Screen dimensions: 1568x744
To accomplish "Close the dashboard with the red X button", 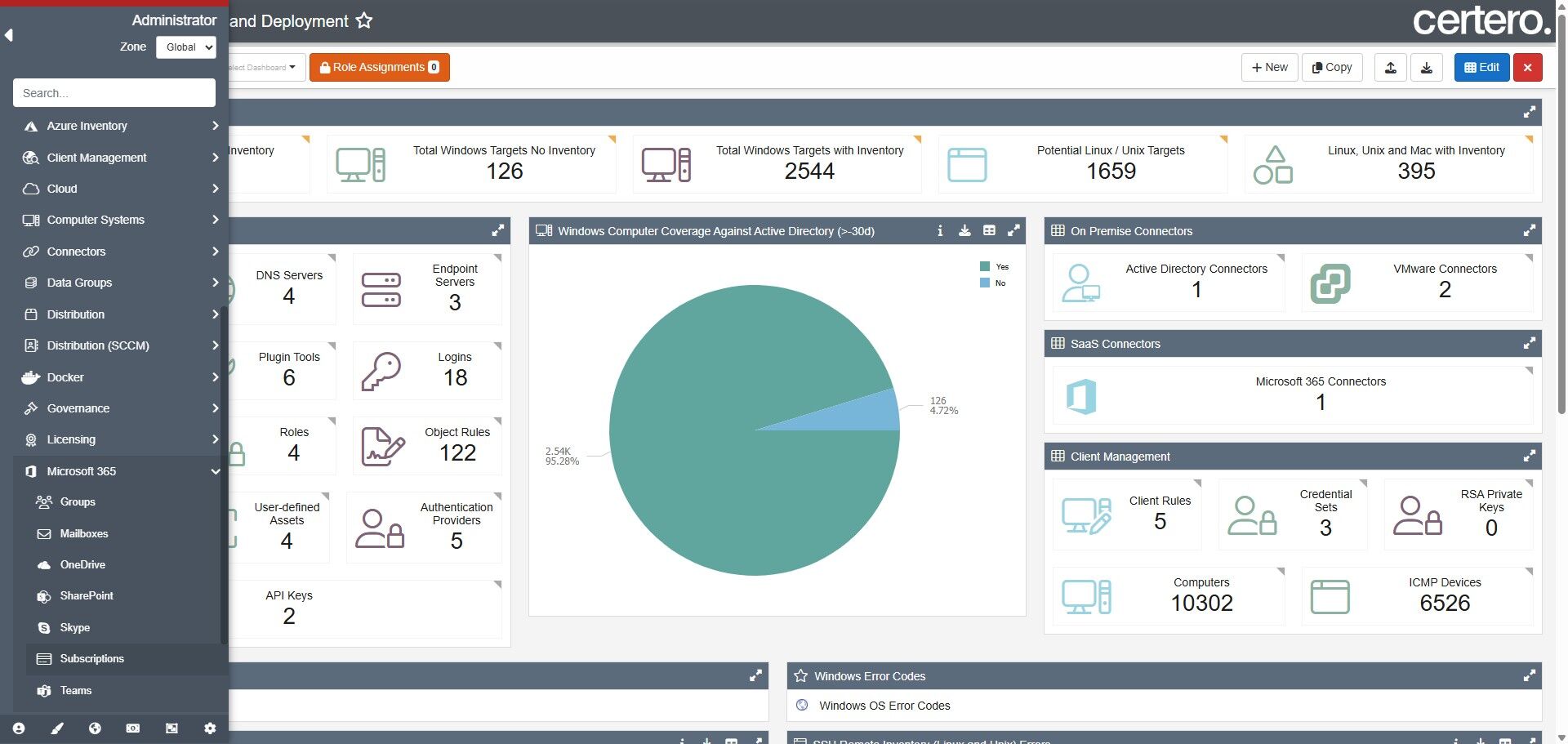I will 1527,68.
